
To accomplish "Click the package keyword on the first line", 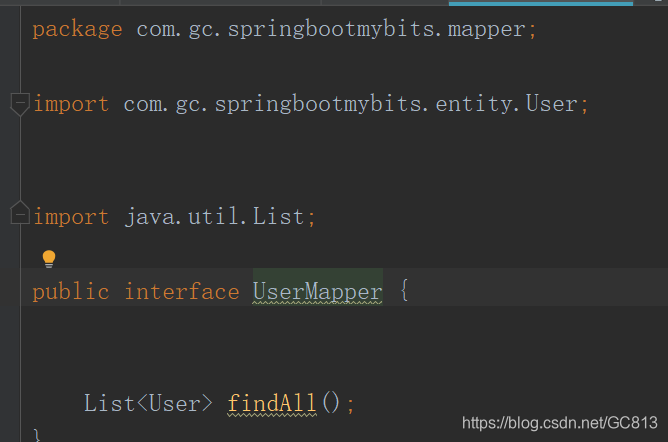I will point(77,30).
